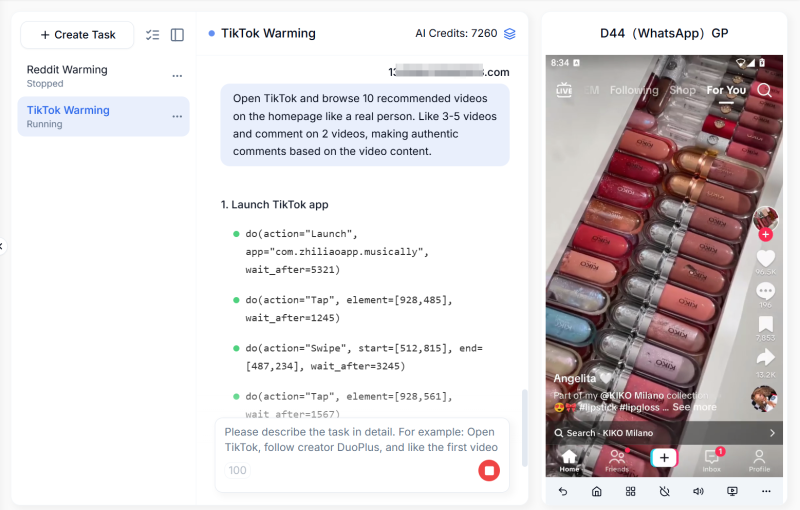
Task: Bookmark the video with favorites icon
Action: click(x=765, y=324)
